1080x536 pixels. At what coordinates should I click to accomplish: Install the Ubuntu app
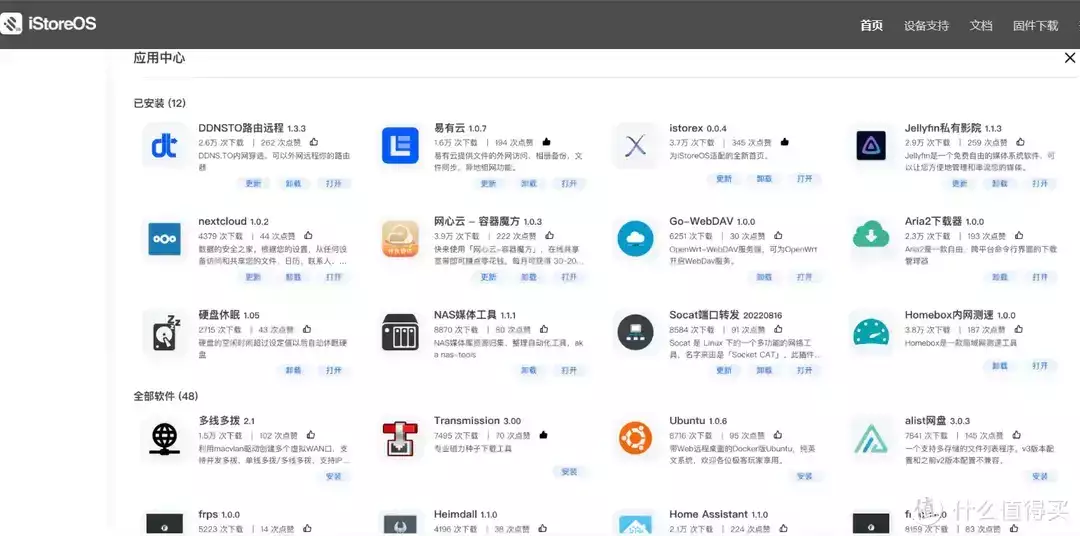pos(804,476)
